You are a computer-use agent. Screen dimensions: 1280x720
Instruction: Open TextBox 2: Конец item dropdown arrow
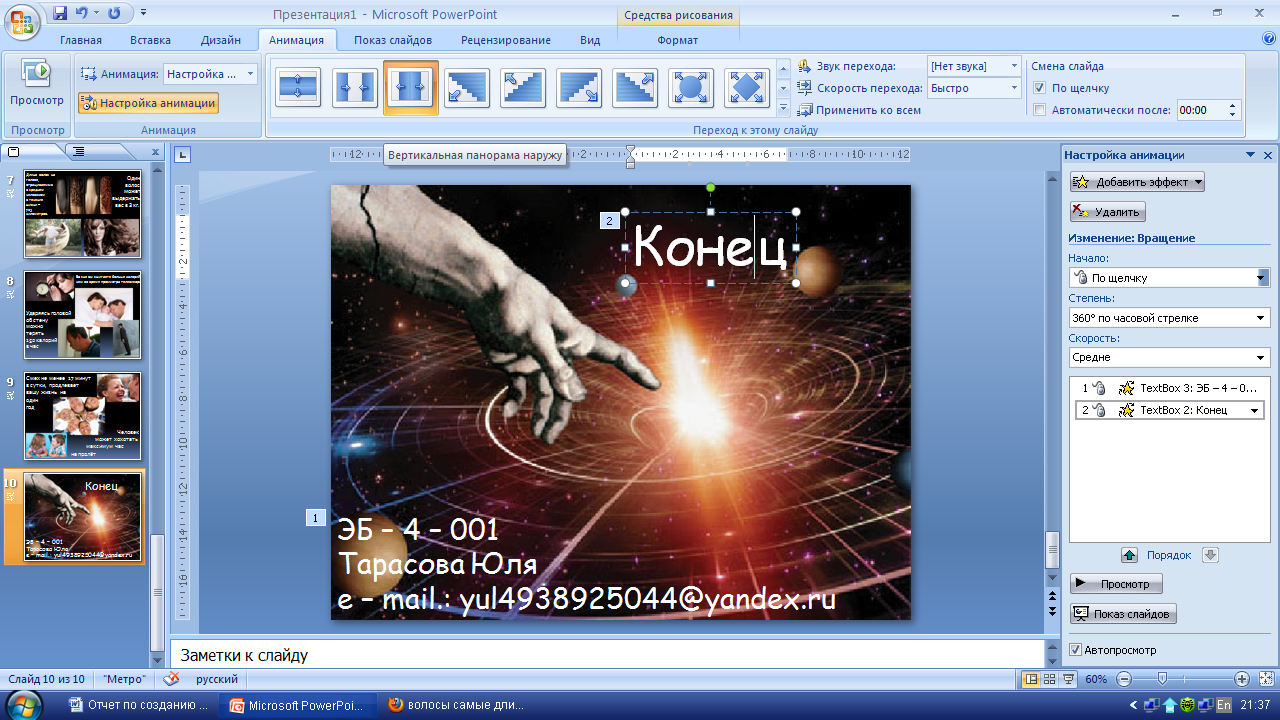point(1254,410)
